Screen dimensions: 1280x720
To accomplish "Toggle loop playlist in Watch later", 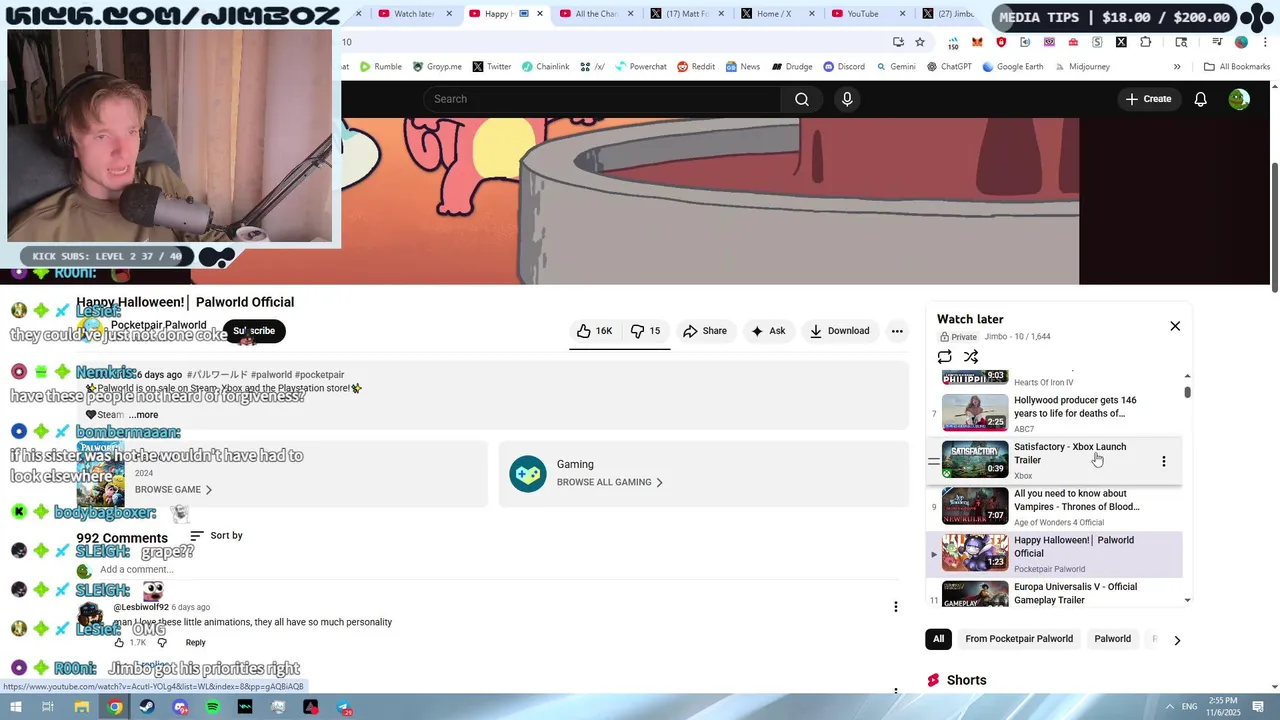I will coord(945,357).
